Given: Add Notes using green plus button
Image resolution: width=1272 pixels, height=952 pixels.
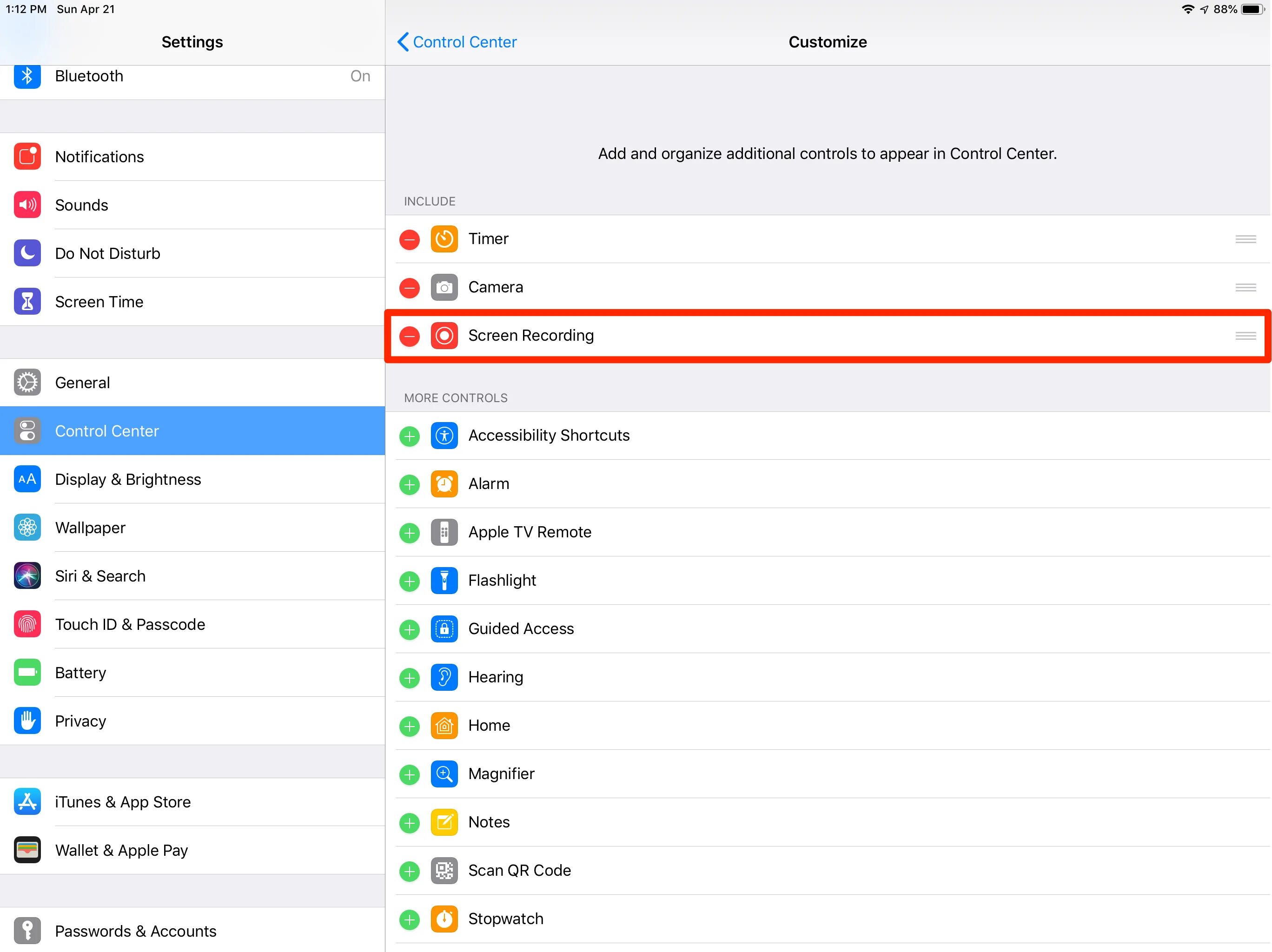Looking at the screenshot, I should click(410, 823).
